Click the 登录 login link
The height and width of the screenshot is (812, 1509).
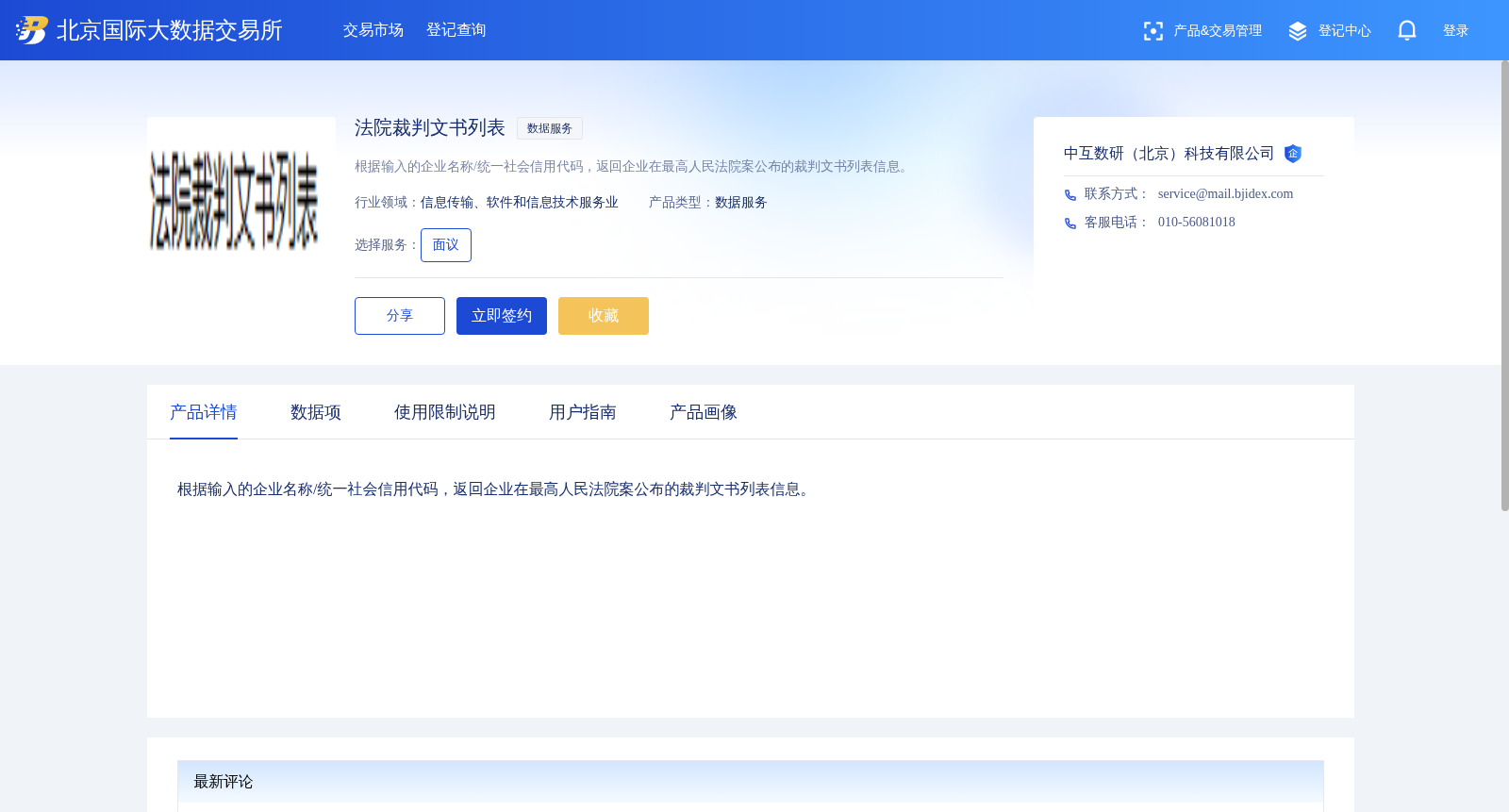(1456, 31)
